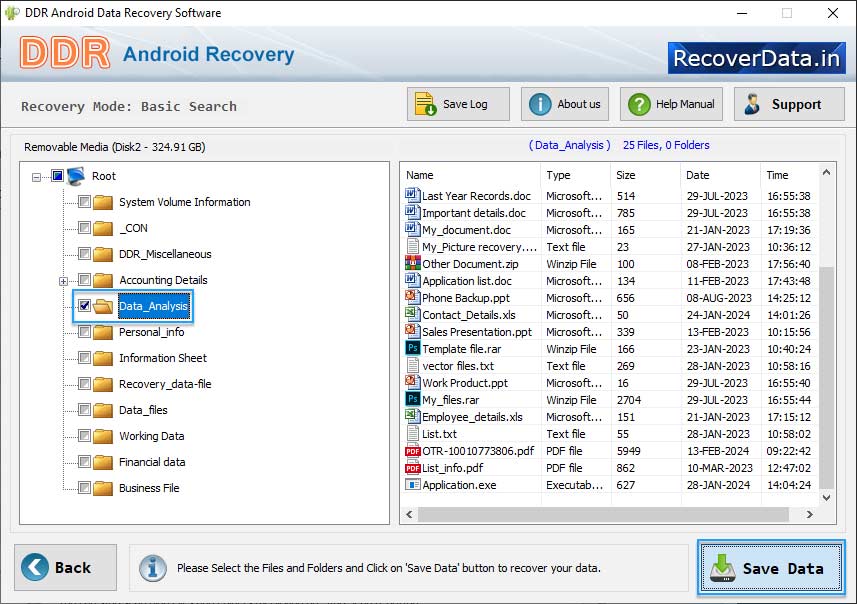Go Back to the previous step
This screenshot has width=857, height=604.
[66, 567]
